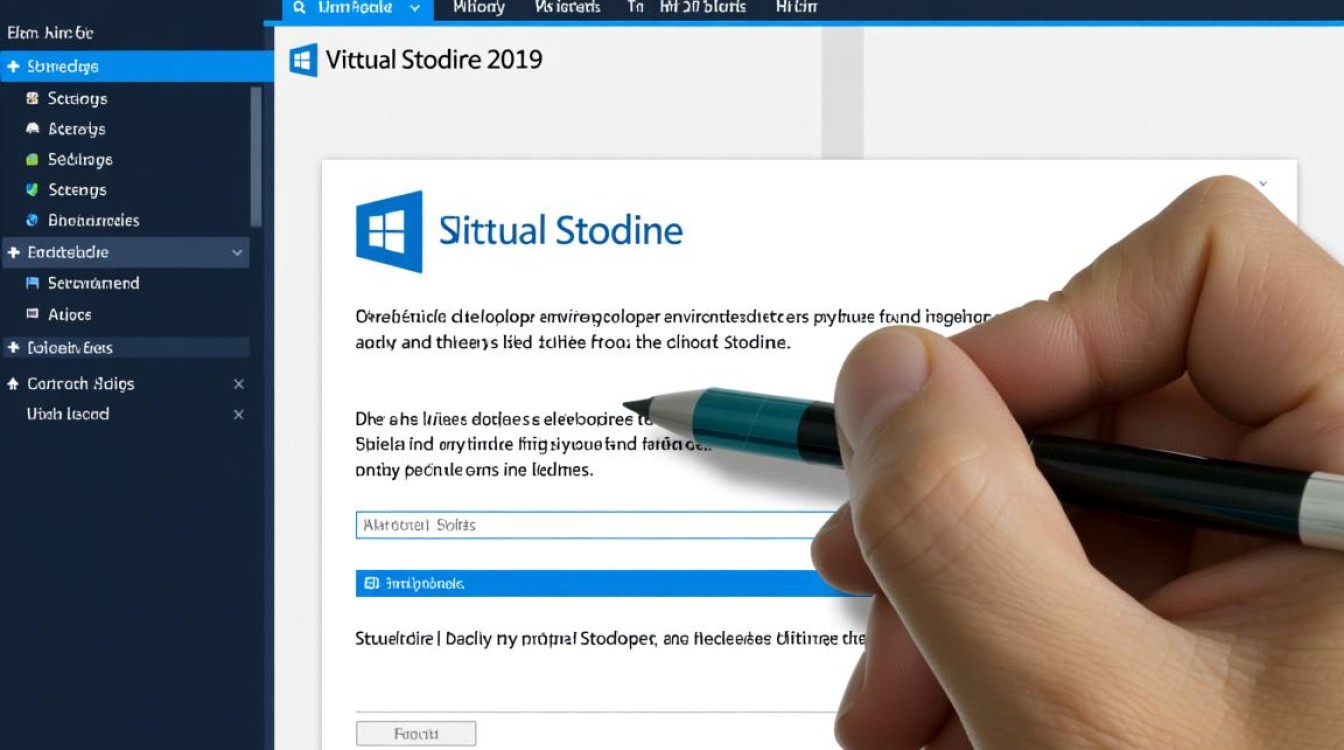Viewport: 1344px width, 750px height.
Task: Click the green icon beside Sedirage
Action: (31, 160)
